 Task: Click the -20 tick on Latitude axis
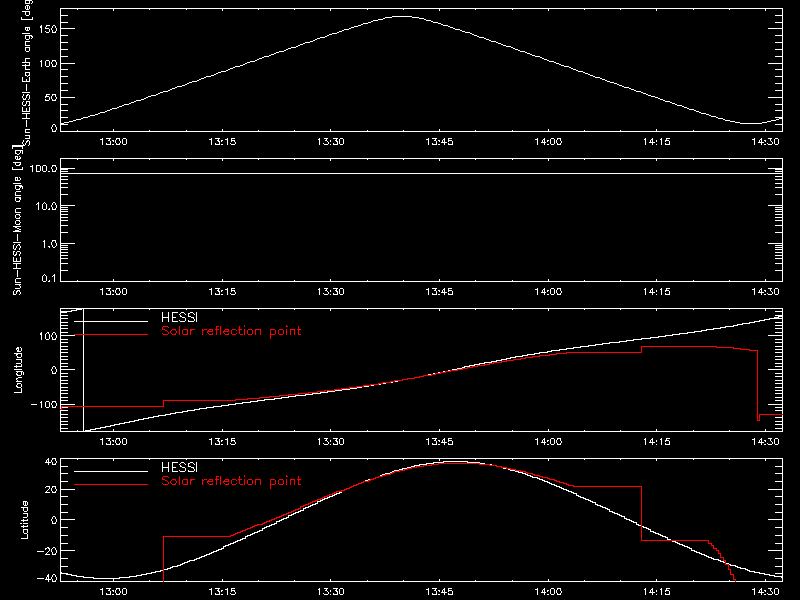(47, 551)
